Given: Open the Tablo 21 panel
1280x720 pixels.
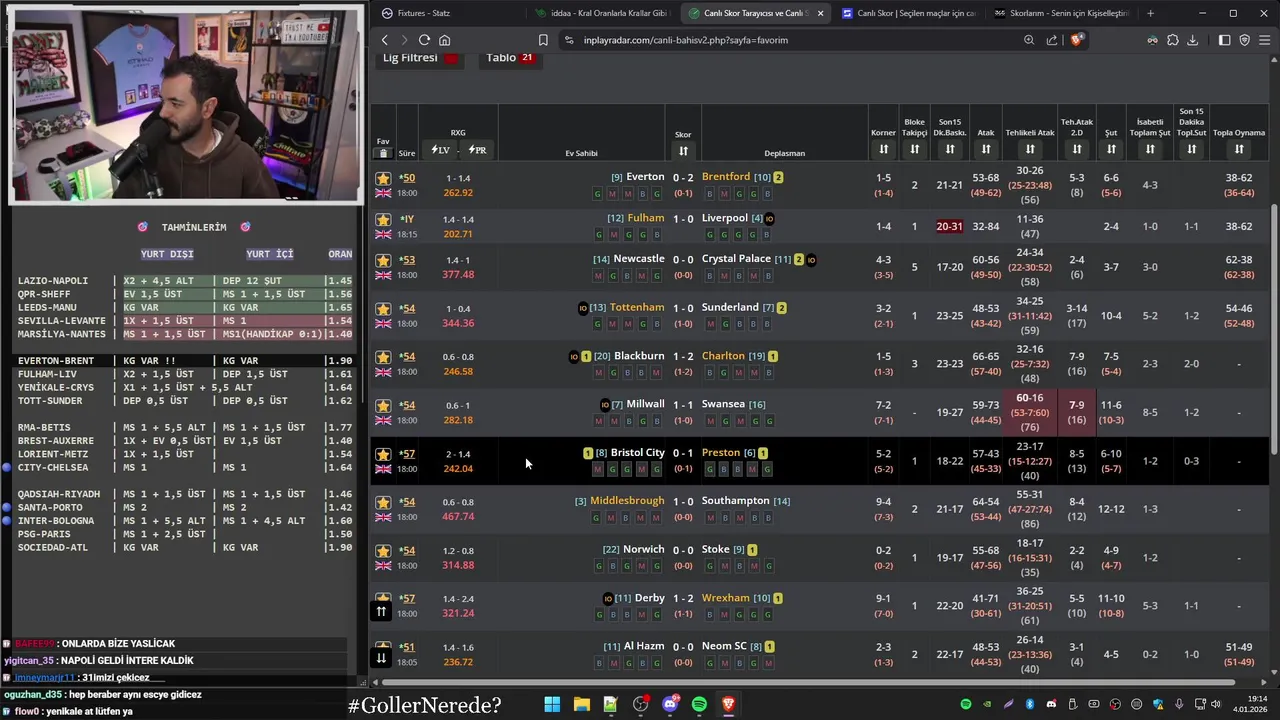Looking at the screenshot, I should [x=513, y=58].
